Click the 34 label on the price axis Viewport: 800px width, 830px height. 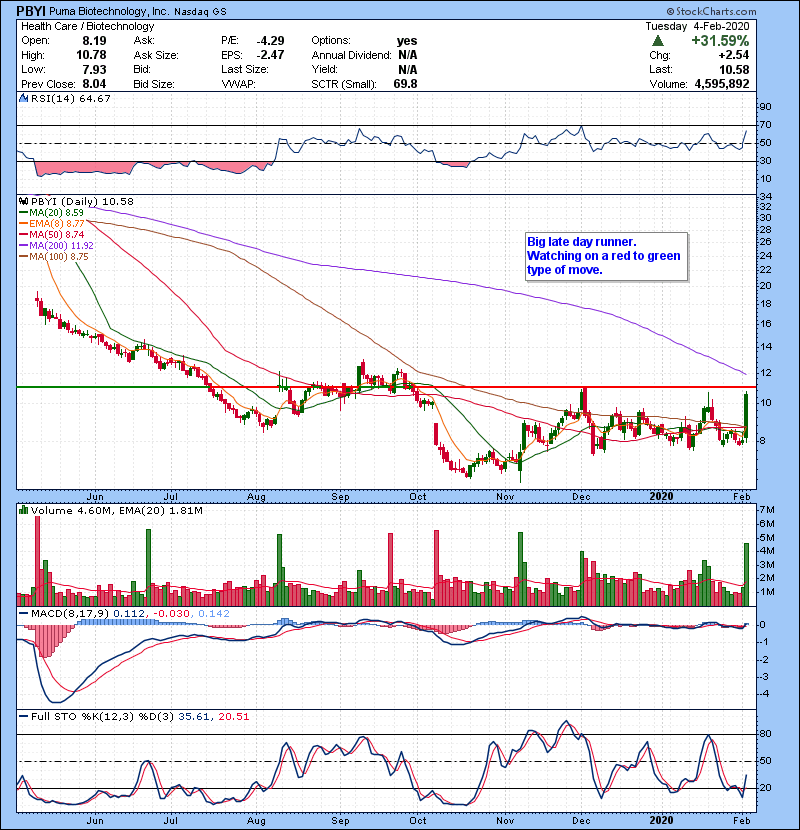[766, 197]
